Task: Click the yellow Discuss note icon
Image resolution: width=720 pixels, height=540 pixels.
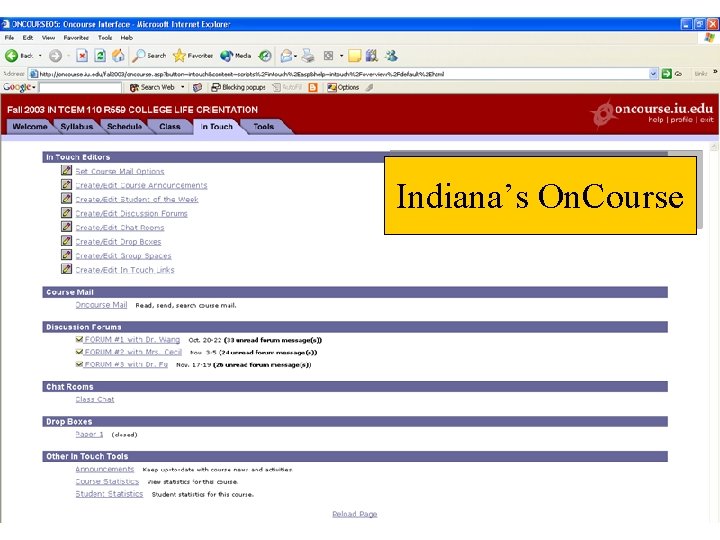Action: [354, 56]
